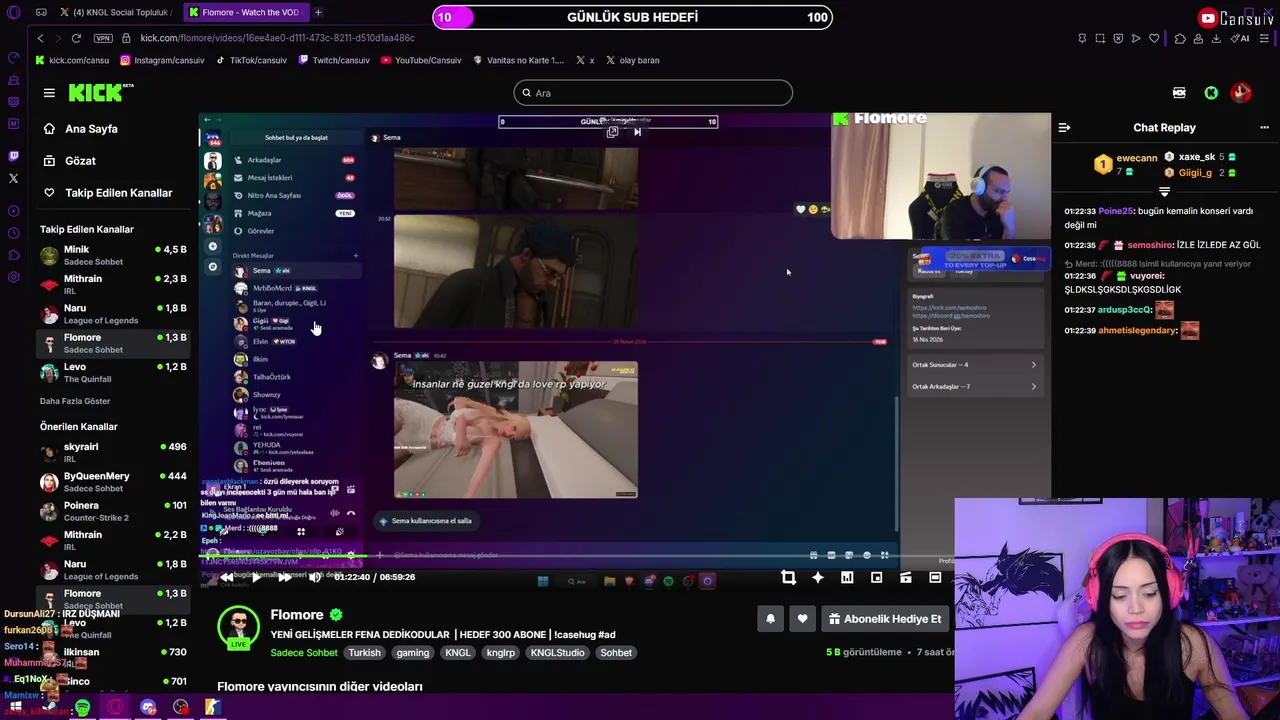1280x720 pixels.
Task: Fast-forward the VOD playback
Action: click(285, 577)
